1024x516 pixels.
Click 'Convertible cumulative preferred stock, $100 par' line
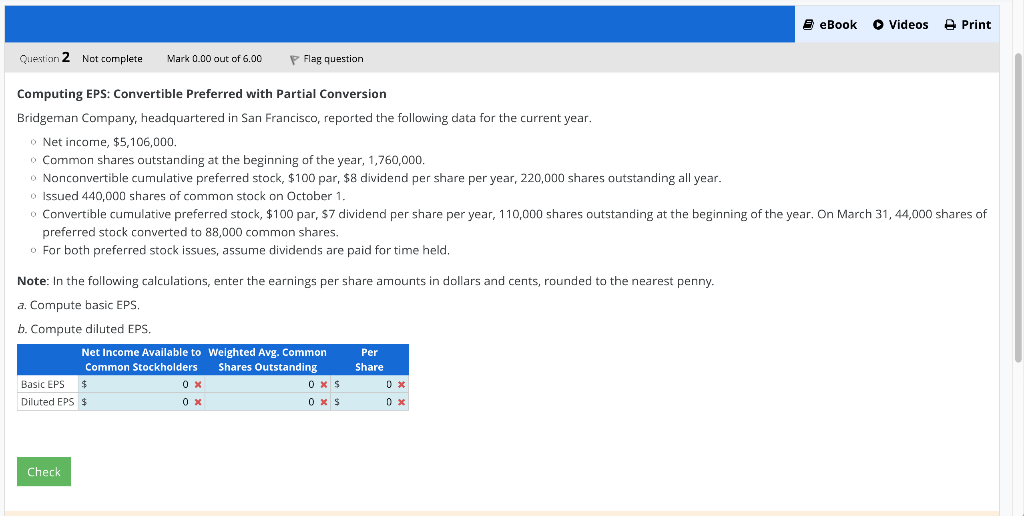[515, 223]
